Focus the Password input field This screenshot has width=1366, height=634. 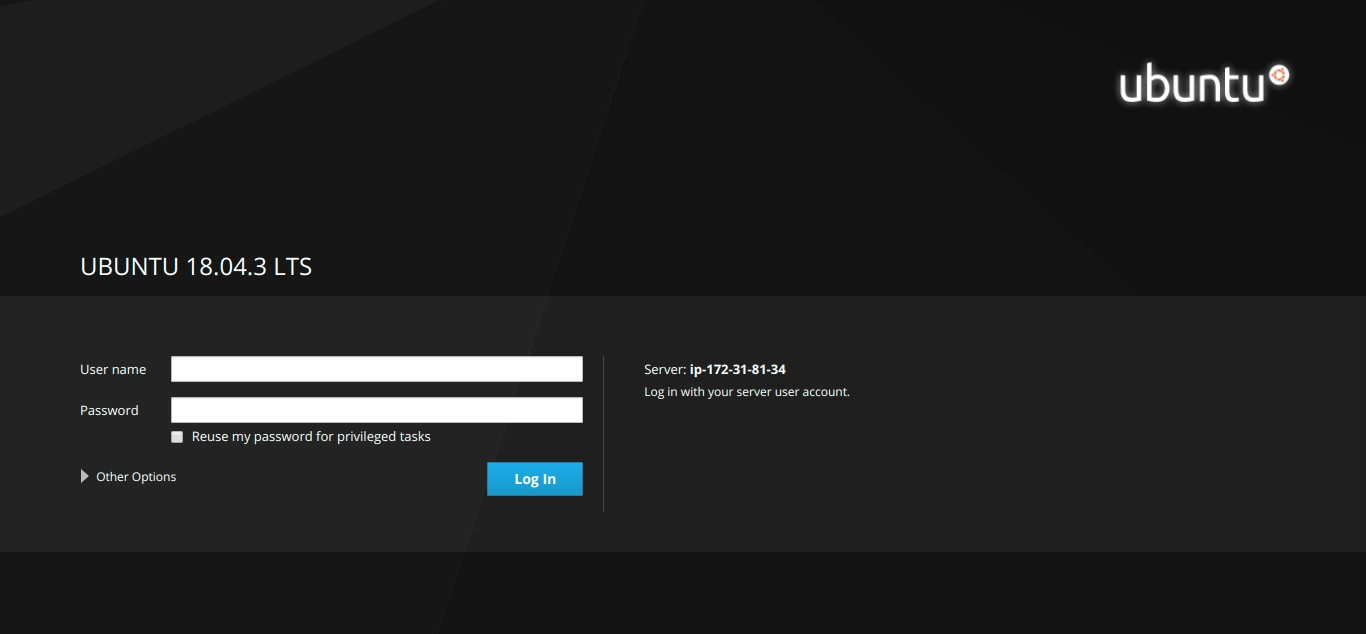tap(377, 410)
